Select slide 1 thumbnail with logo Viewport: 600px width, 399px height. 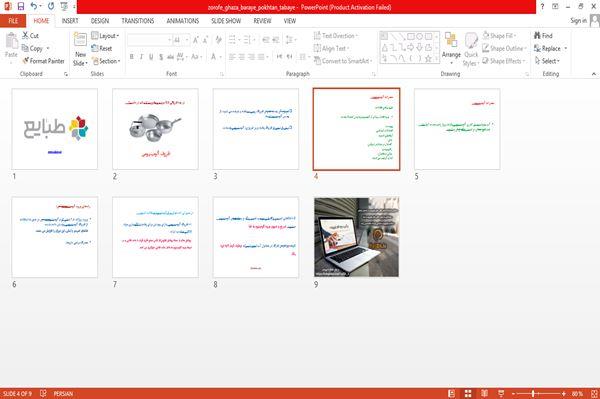coord(55,129)
